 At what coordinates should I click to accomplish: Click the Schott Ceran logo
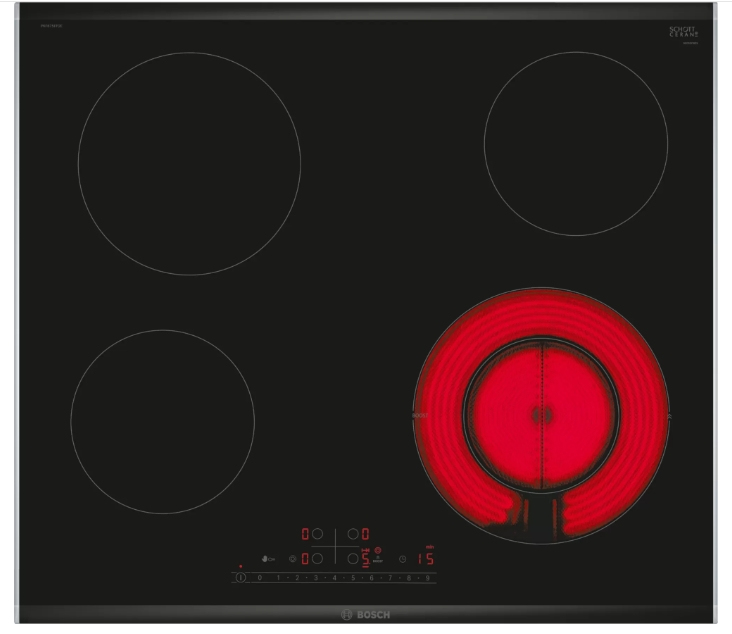coord(682,32)
